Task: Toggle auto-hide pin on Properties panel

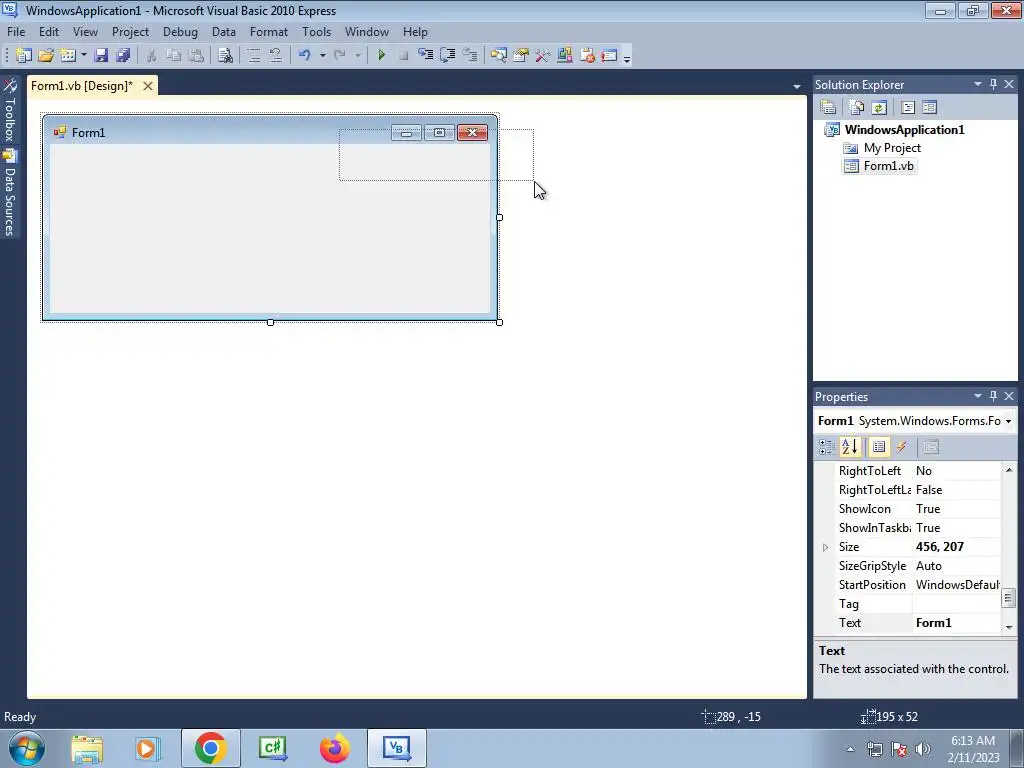Action: (993, 396)
